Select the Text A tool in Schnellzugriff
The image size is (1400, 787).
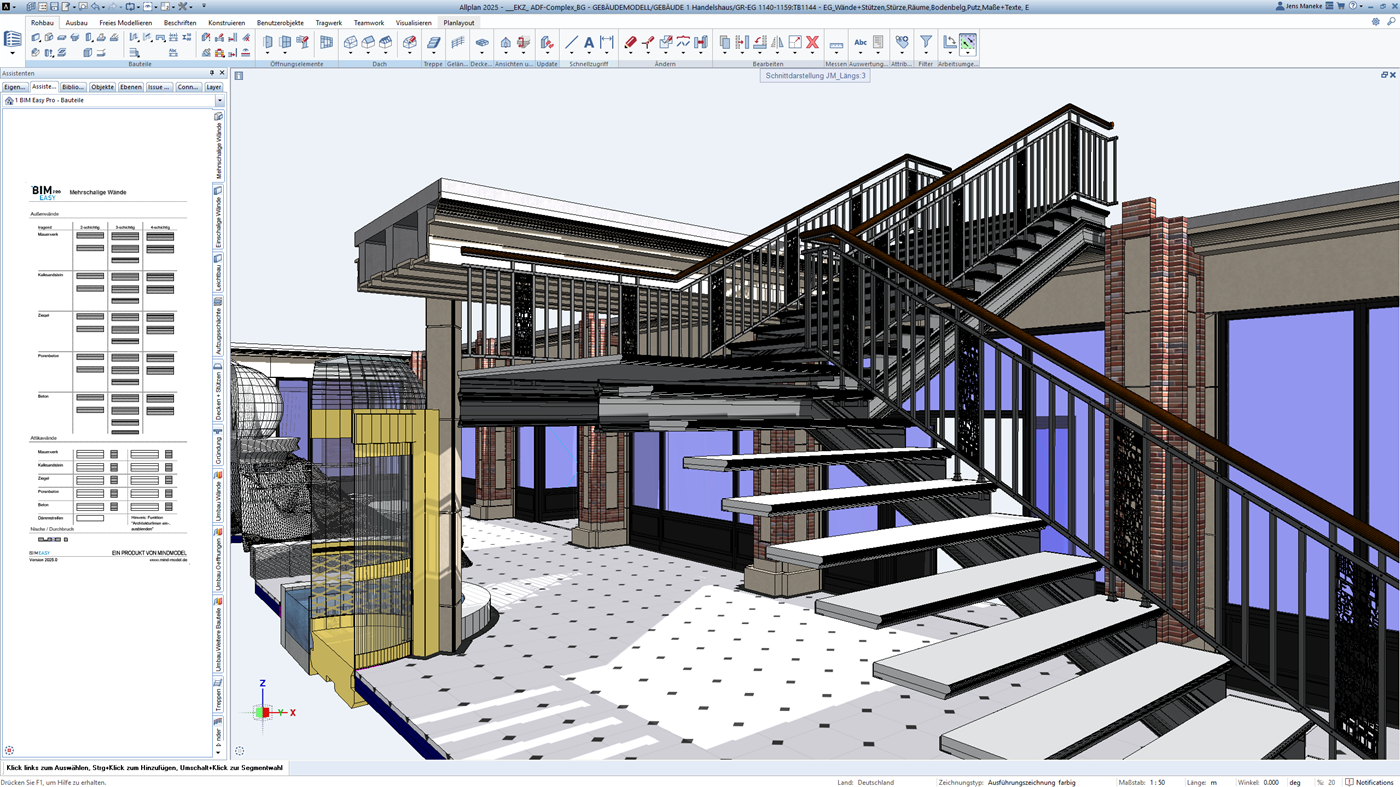click(589, 43)
